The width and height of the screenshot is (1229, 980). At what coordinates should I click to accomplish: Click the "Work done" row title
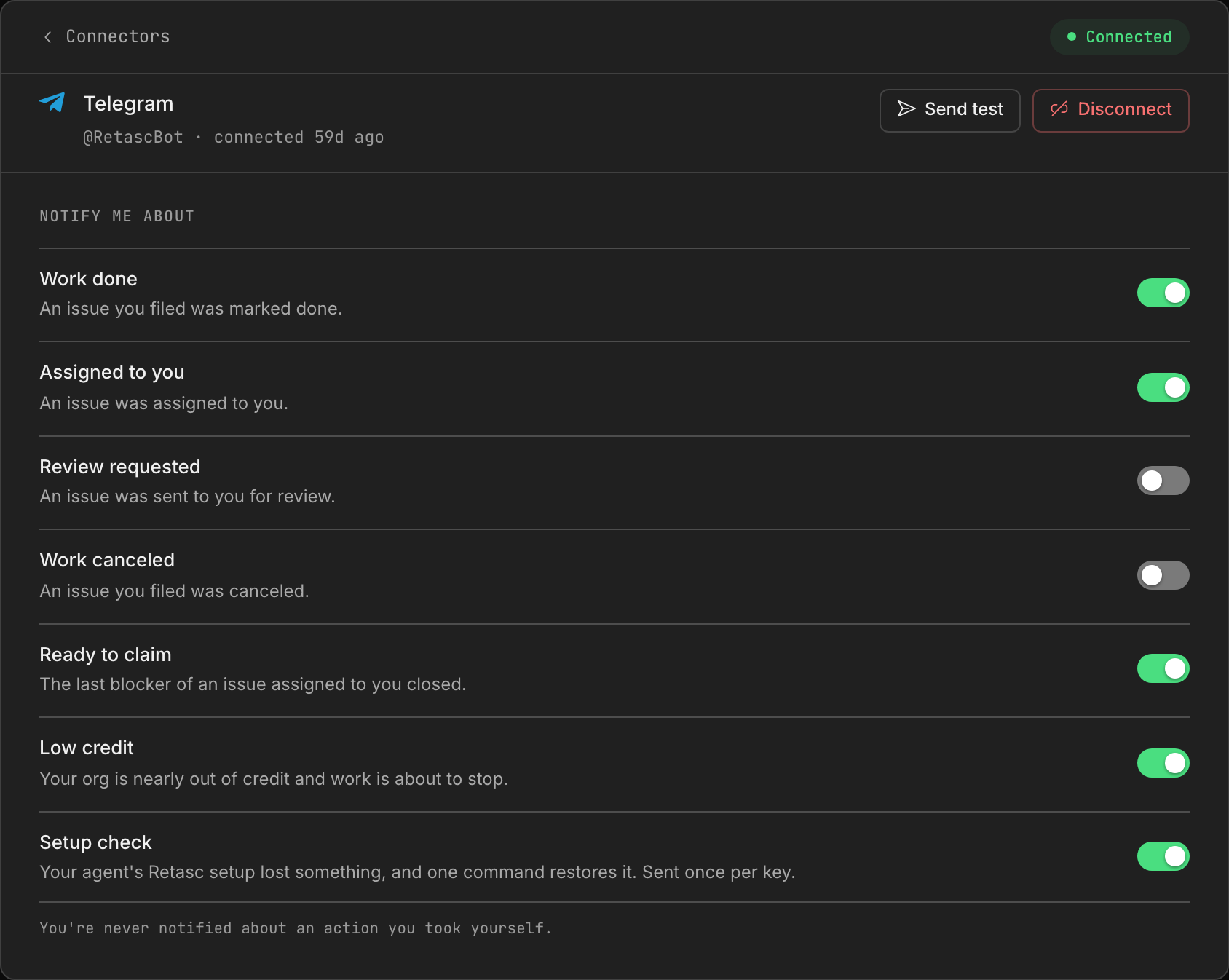pos(88,279)
